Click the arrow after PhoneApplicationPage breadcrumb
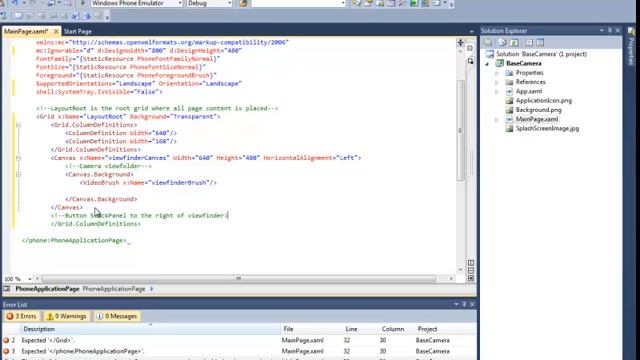This screenshot has height=360, width=640. point(151,289)
